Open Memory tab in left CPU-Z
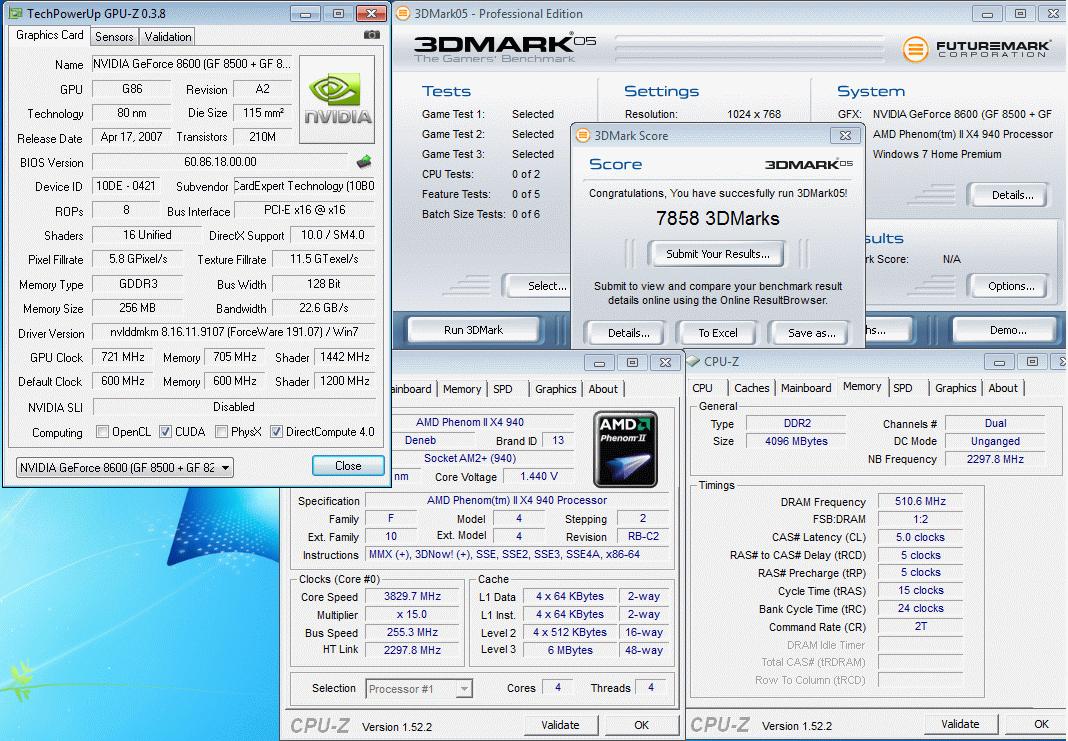Image resolution: width=1068 pixels, height=741 pixels. click(x=462, y=389)
